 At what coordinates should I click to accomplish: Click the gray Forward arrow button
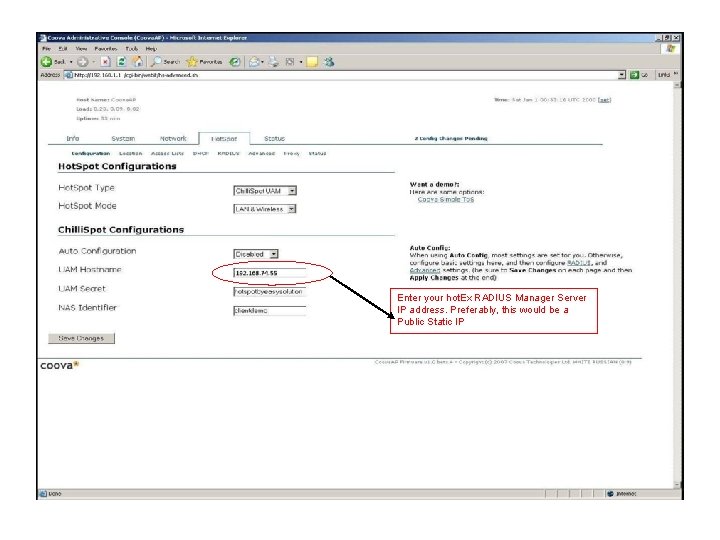point(83,62)
